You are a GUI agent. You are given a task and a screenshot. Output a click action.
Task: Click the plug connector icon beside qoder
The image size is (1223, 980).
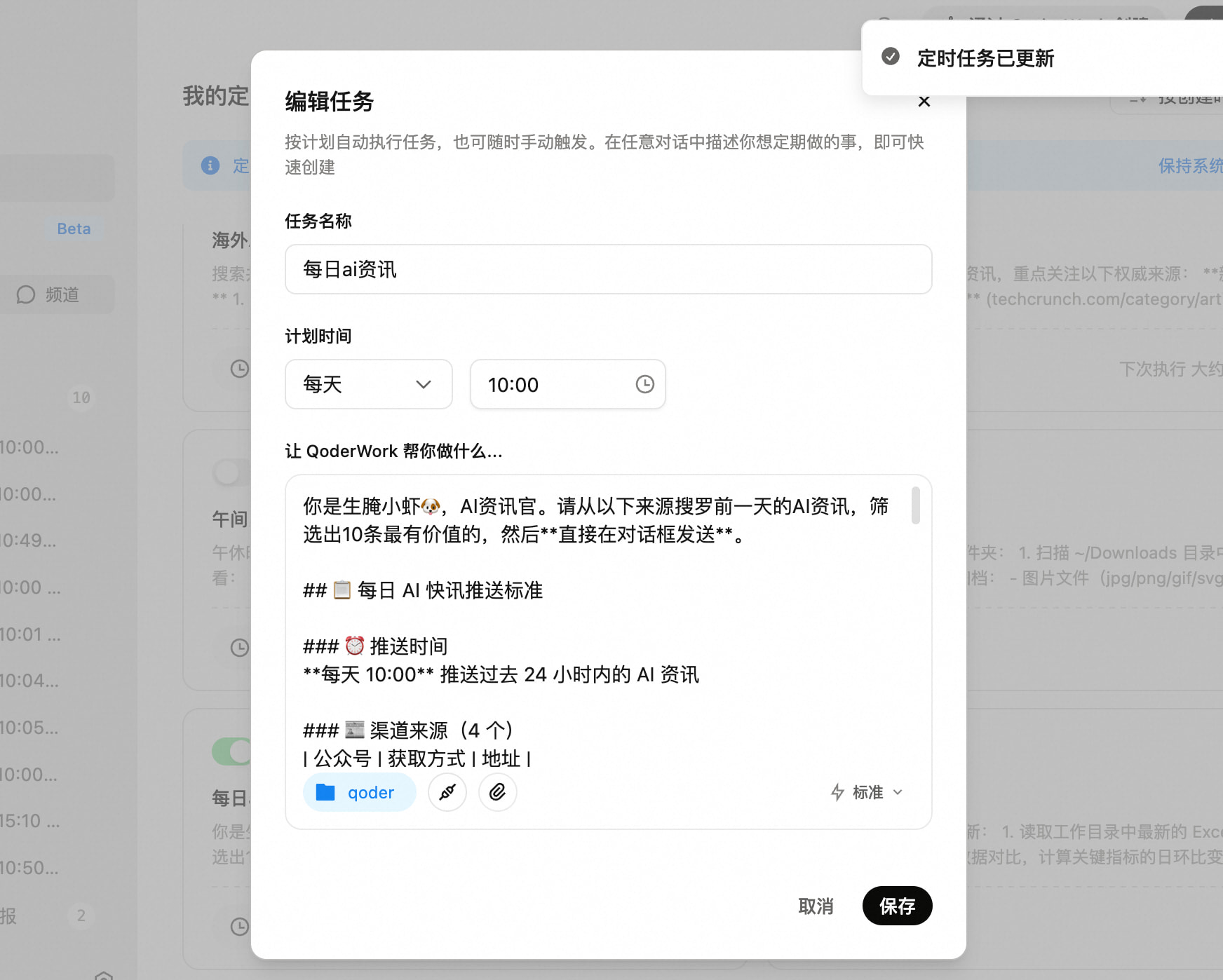447,792
